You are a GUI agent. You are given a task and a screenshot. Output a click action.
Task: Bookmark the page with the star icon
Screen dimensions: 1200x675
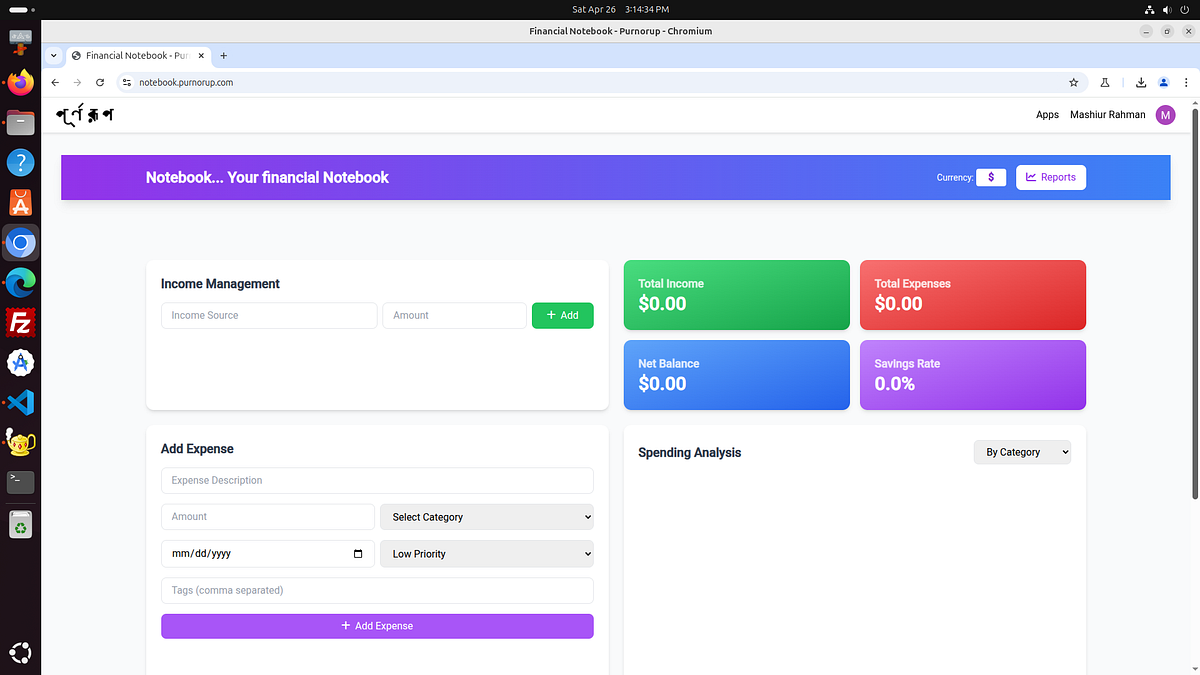(x=1073, y=82)
